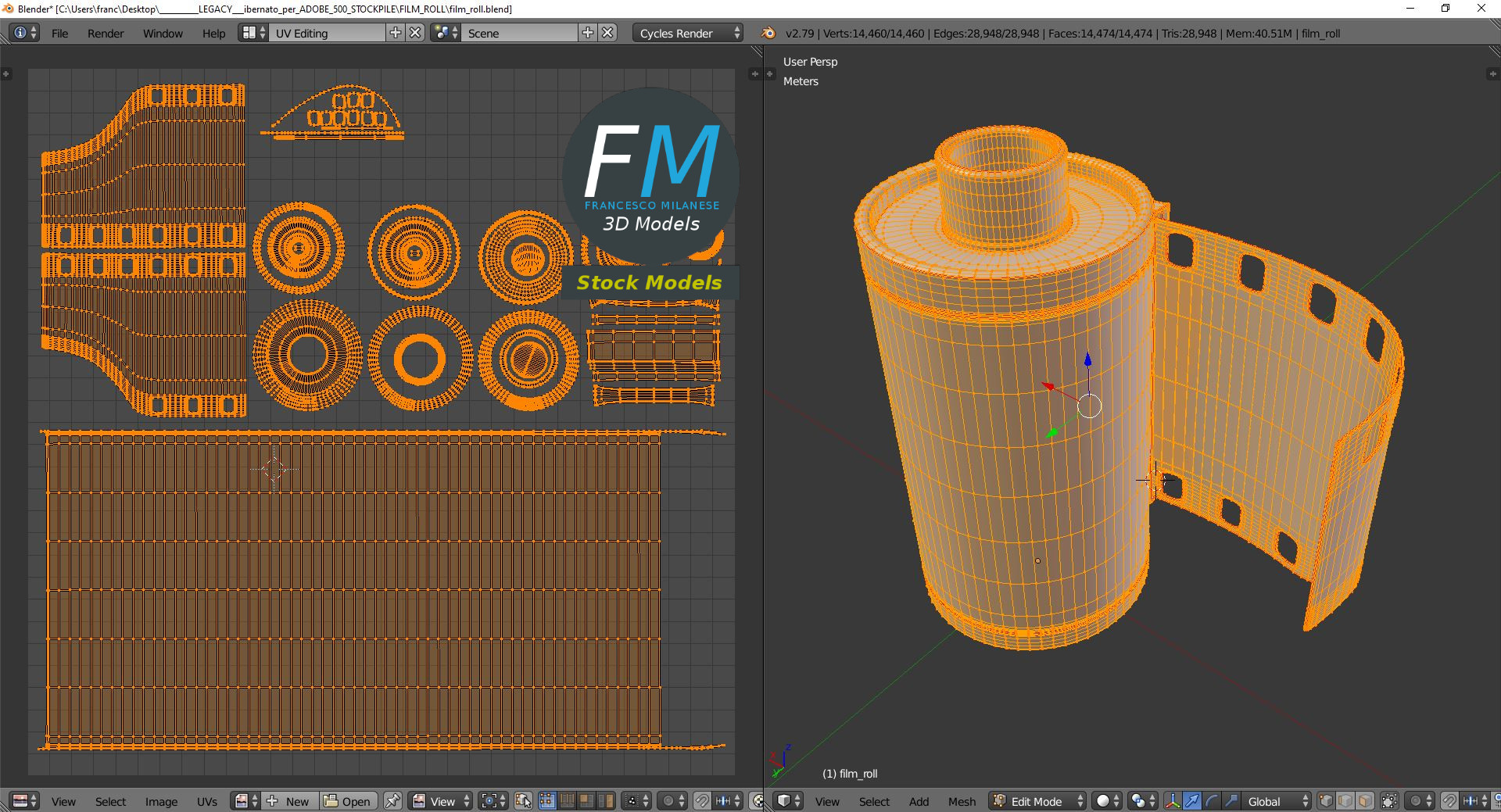
Task: Open the 3D View pivot point selector
Action: [x=1143, y=801]
